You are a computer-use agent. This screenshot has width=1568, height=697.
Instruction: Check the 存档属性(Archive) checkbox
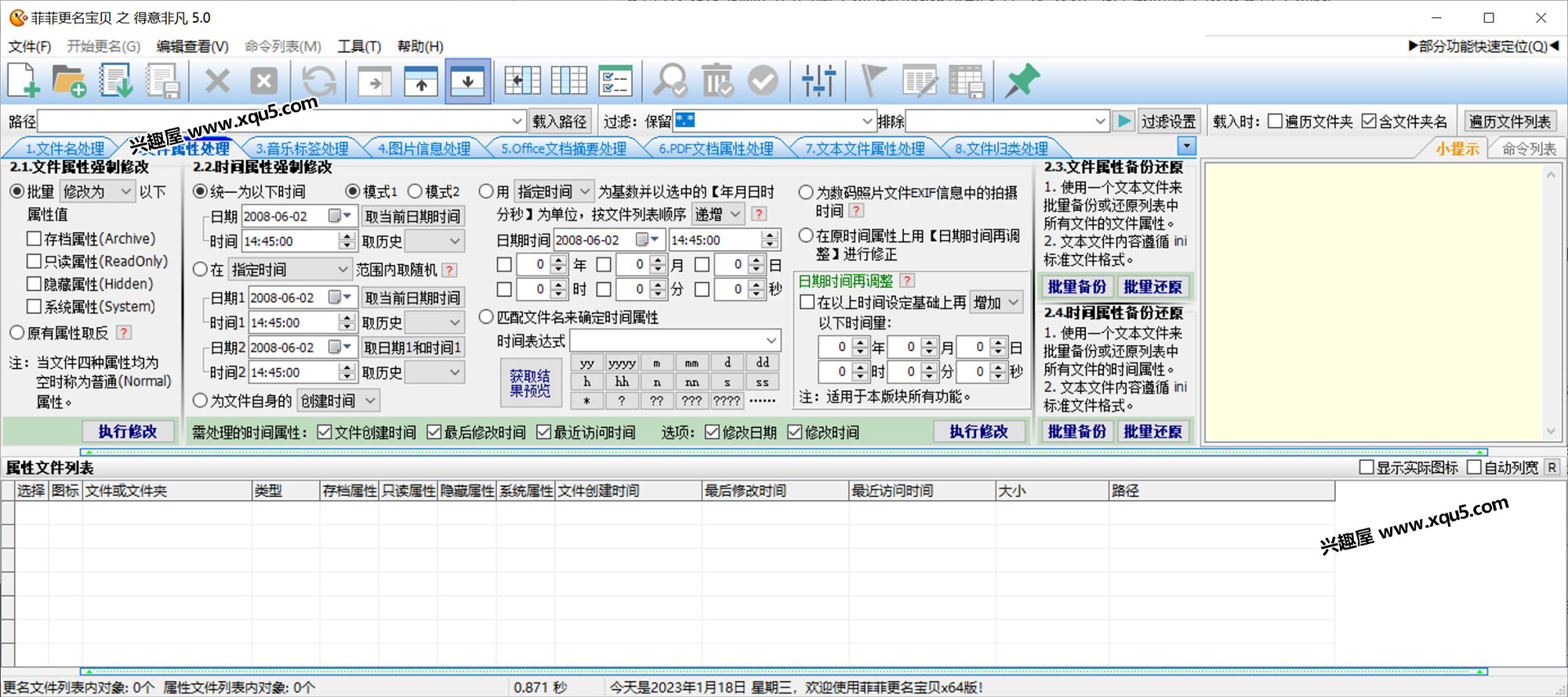[x=34, y=238]
